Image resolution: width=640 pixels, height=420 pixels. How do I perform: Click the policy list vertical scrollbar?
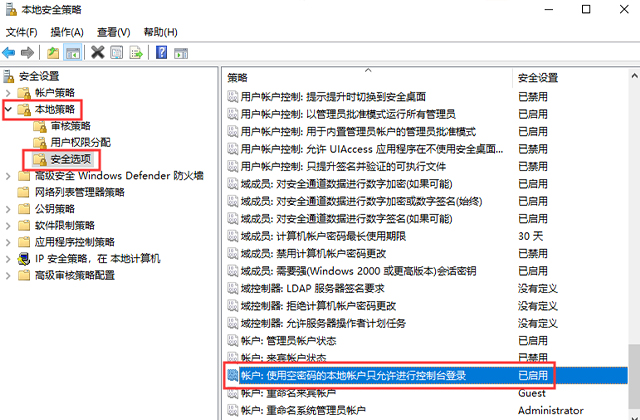[632, 250]
